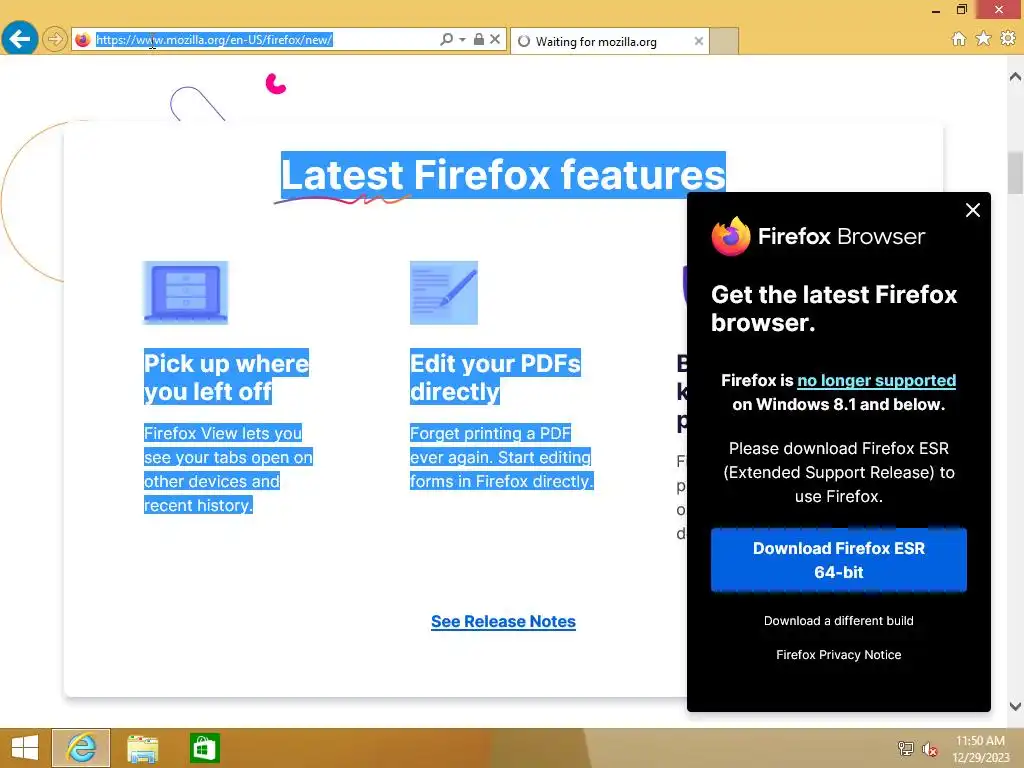
Task: Open the Windows Start button
Action: [x=25, y=748]
